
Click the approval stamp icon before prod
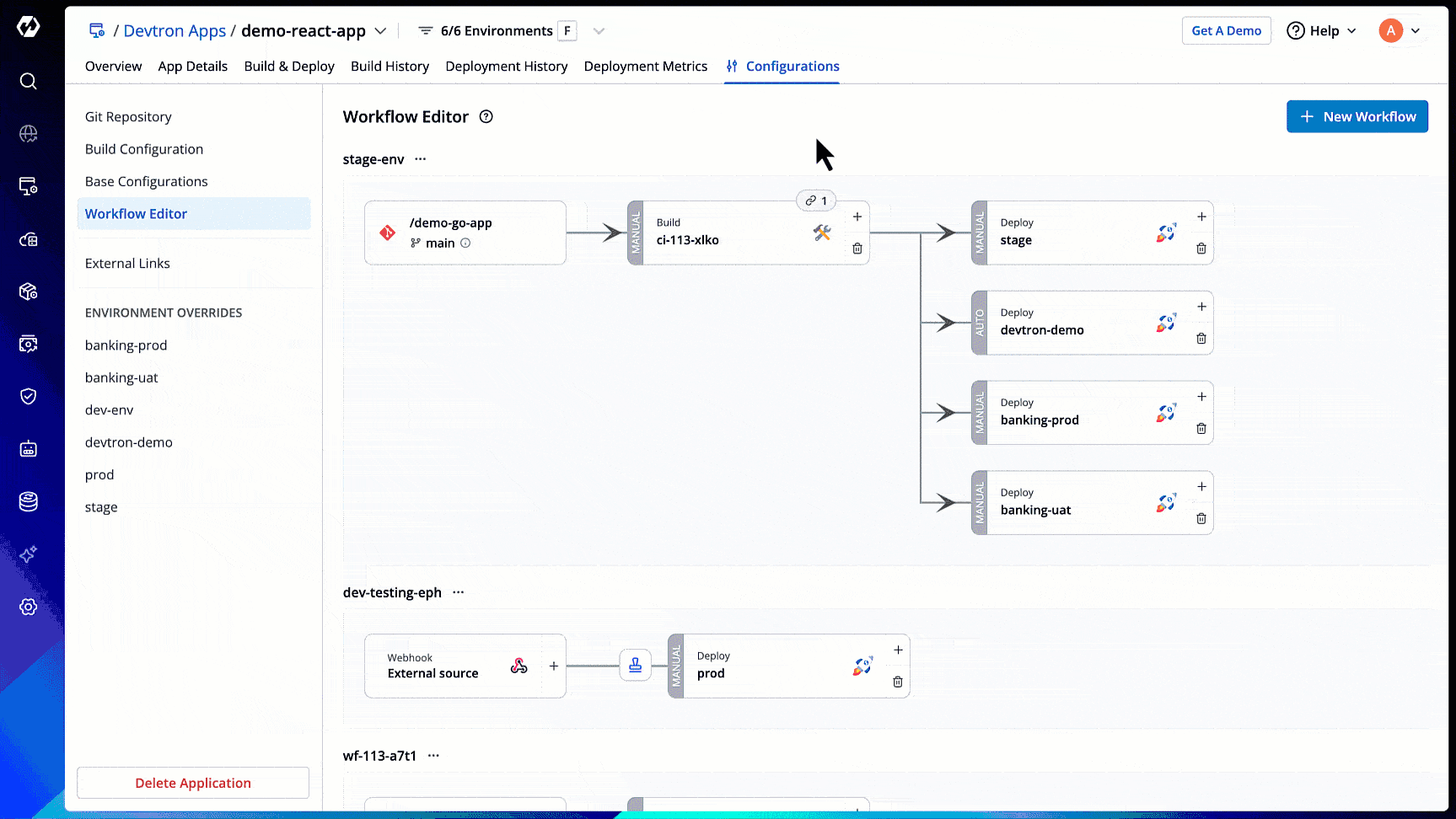pos(636,666)
